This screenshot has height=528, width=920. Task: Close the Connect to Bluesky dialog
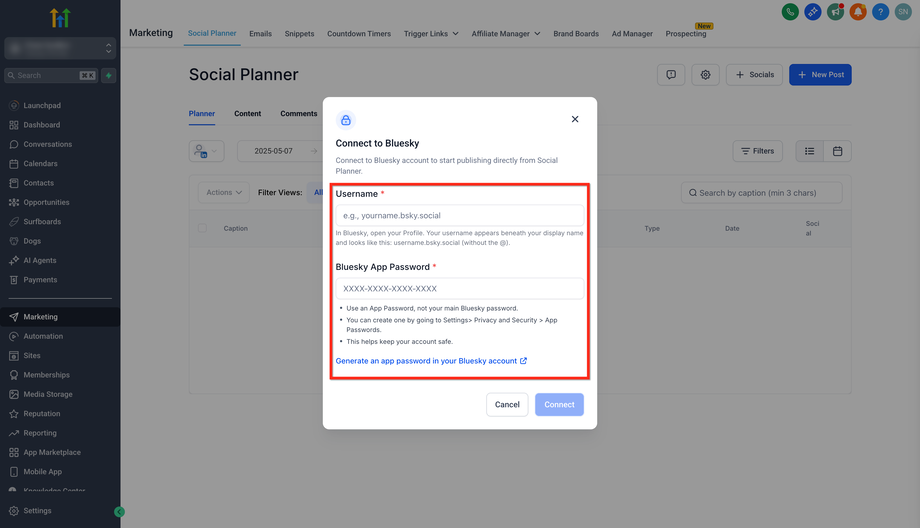tap(575, 119)
